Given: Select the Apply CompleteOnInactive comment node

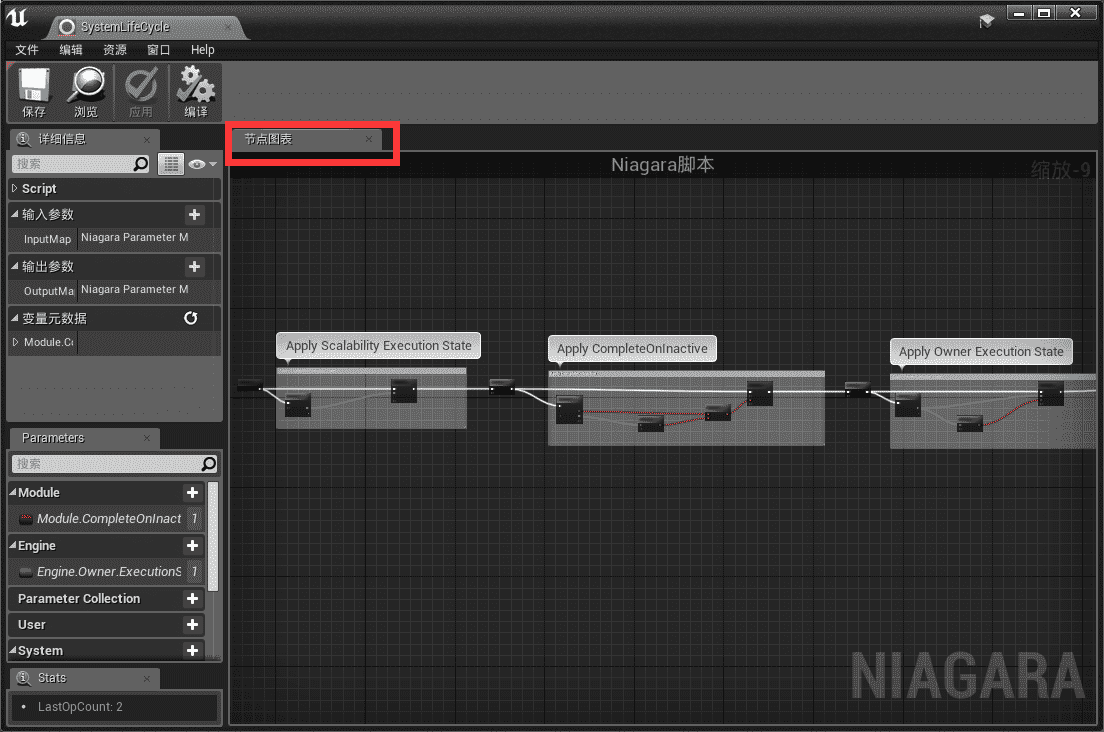Looking at the screenshot, I should pyautogui.click(x=632, y=349).
